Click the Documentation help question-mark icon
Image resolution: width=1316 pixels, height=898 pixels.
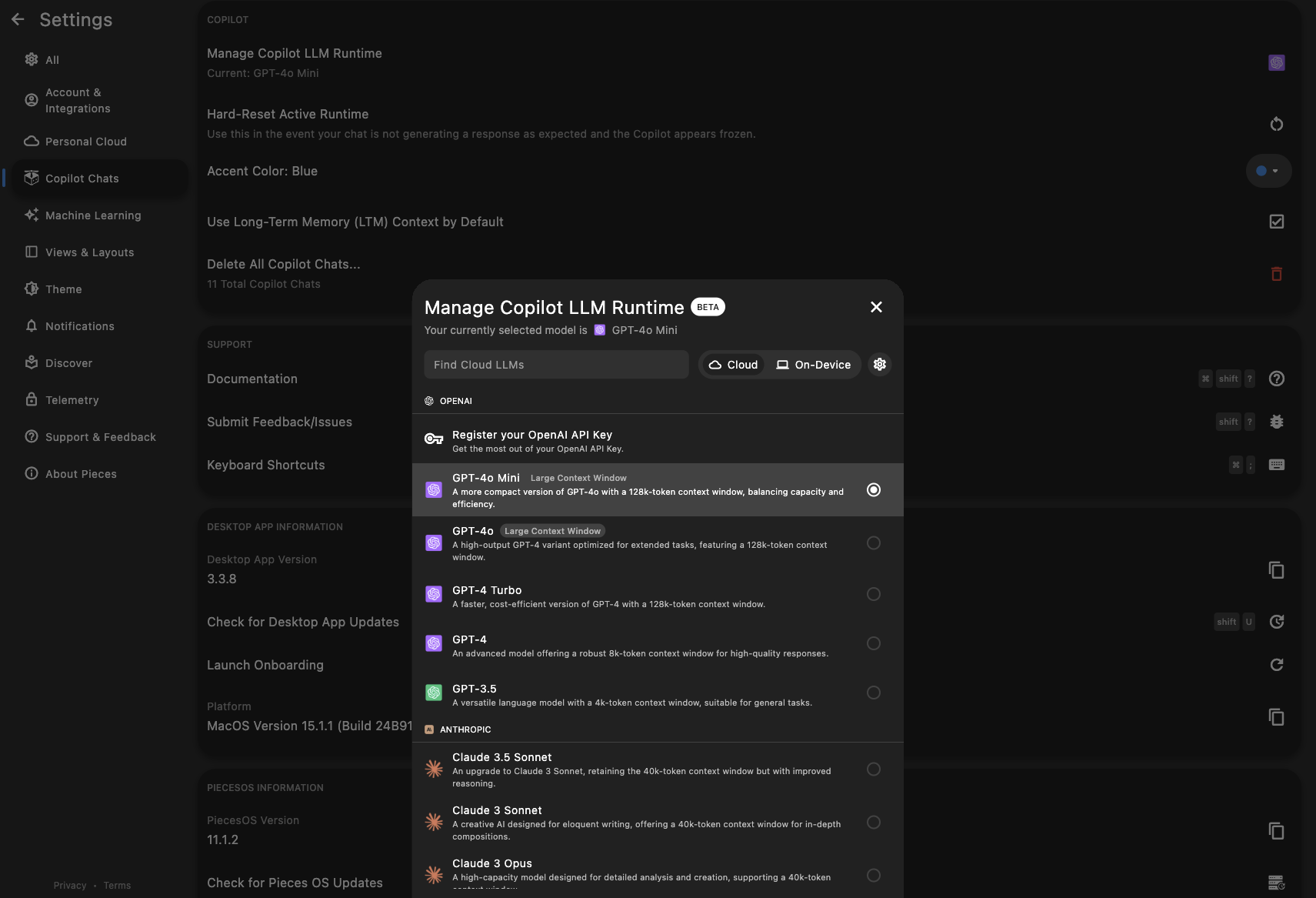click(x=1276, y=378)
